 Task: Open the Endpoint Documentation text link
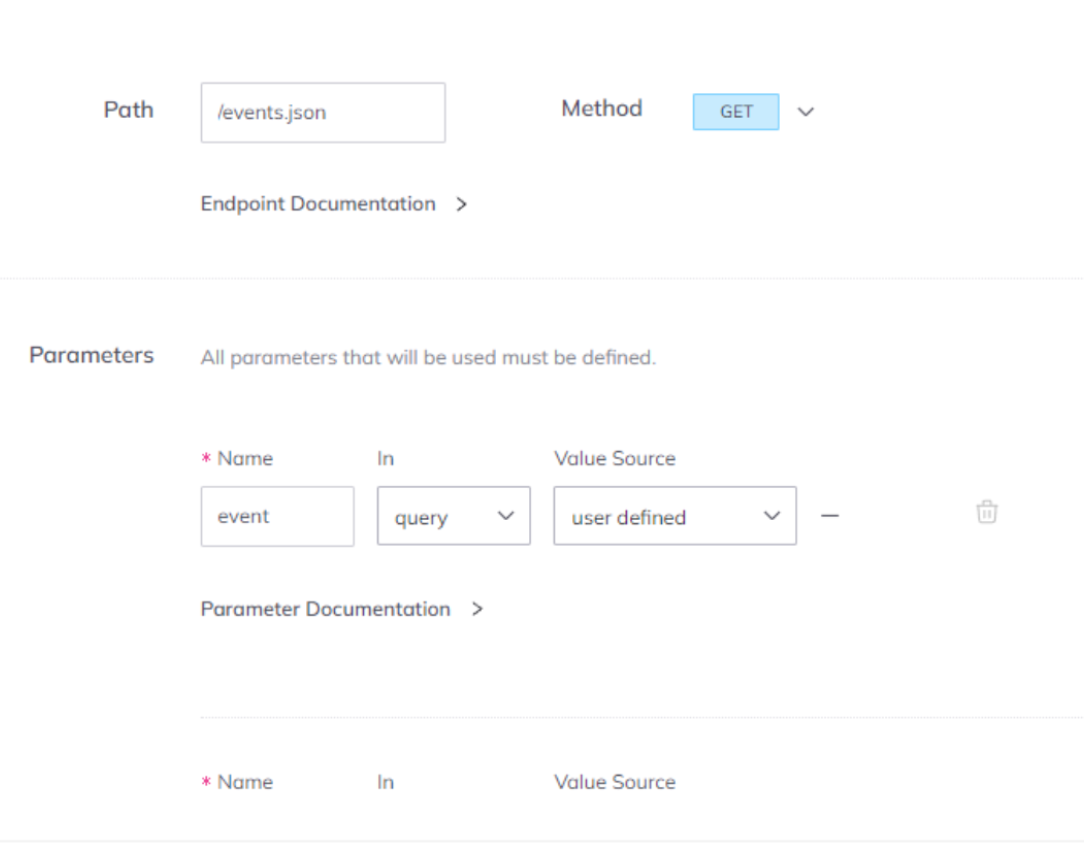[x=318, y=204]
